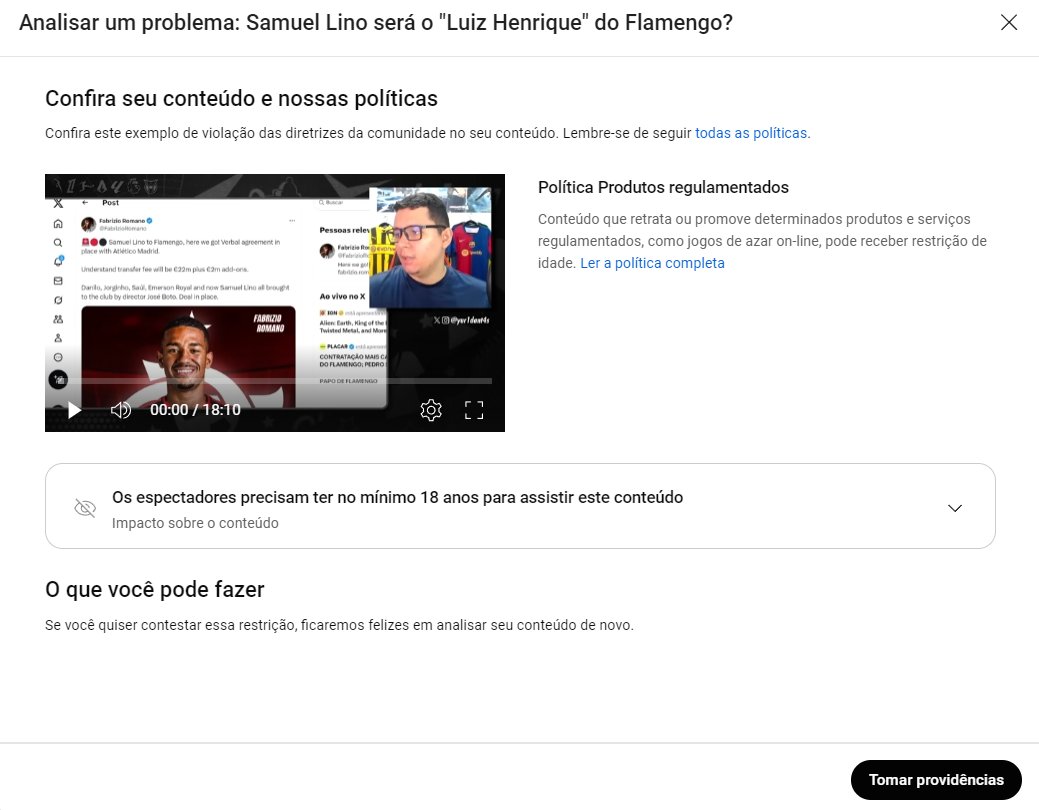Click the "Tomar providências" button
The width and height of the screenshot is (1039, 810).
click(936, 780)
